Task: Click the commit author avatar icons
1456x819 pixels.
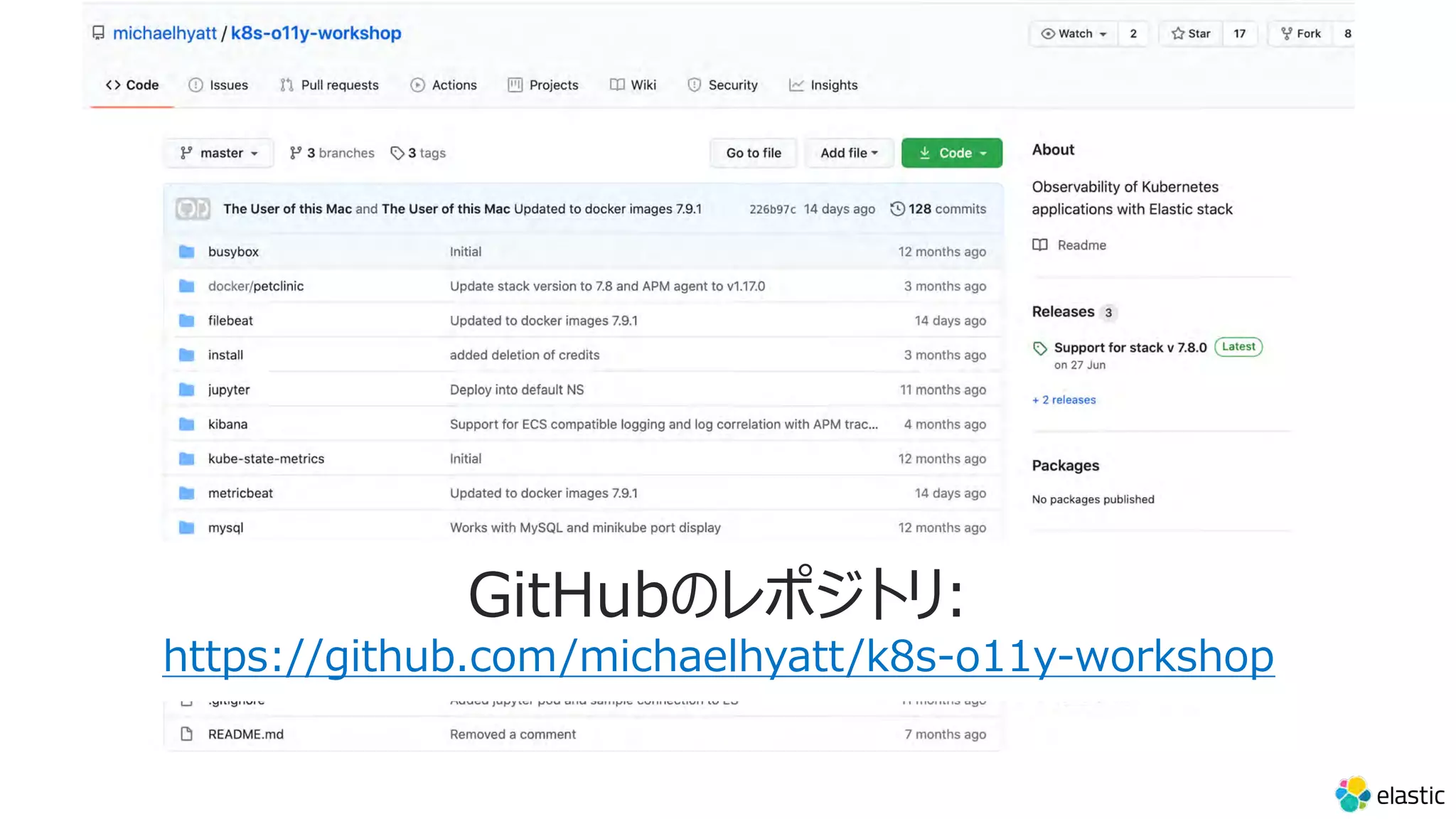Action: pyautogui.click(x=193, y=209)
